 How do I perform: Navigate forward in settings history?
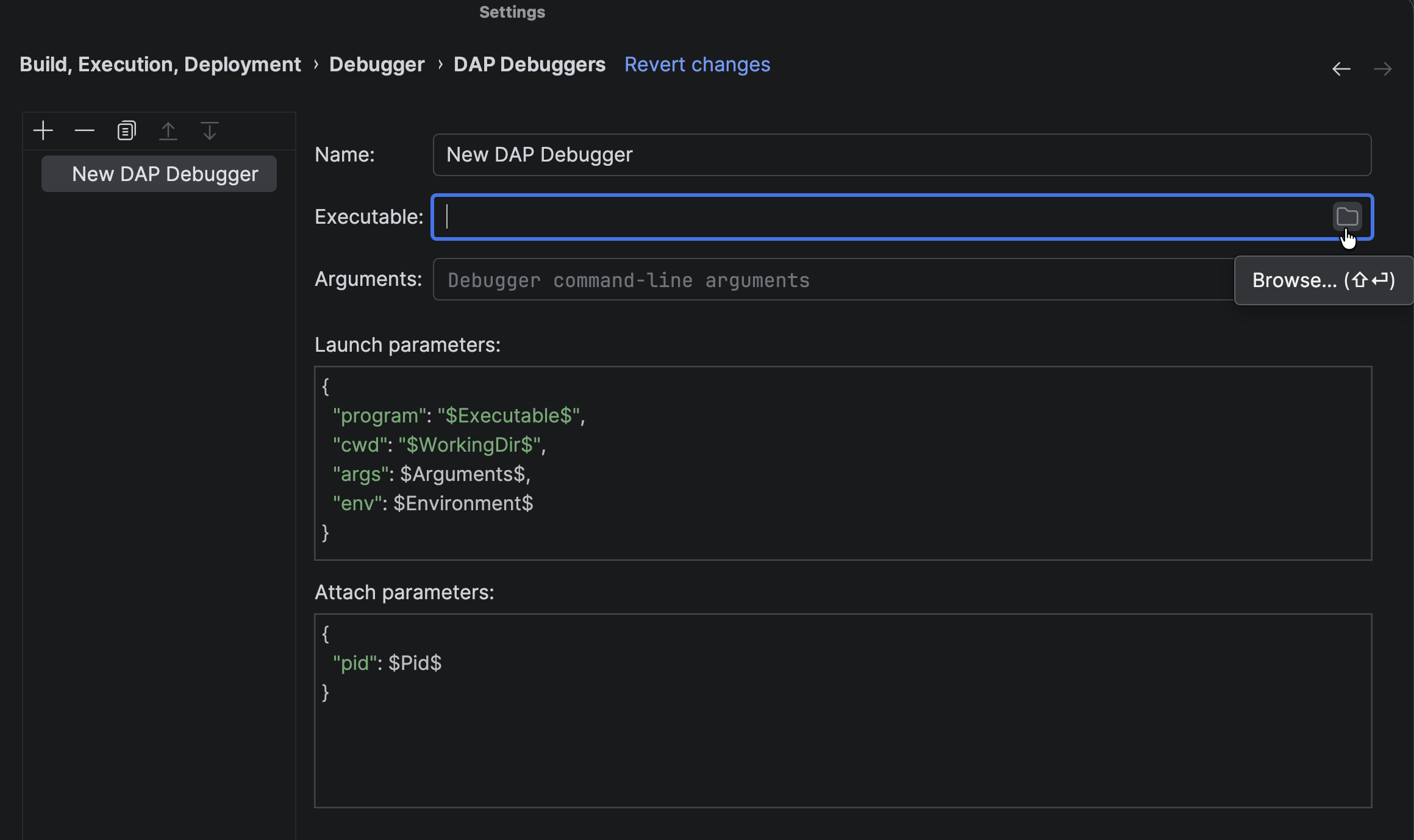1382,68
